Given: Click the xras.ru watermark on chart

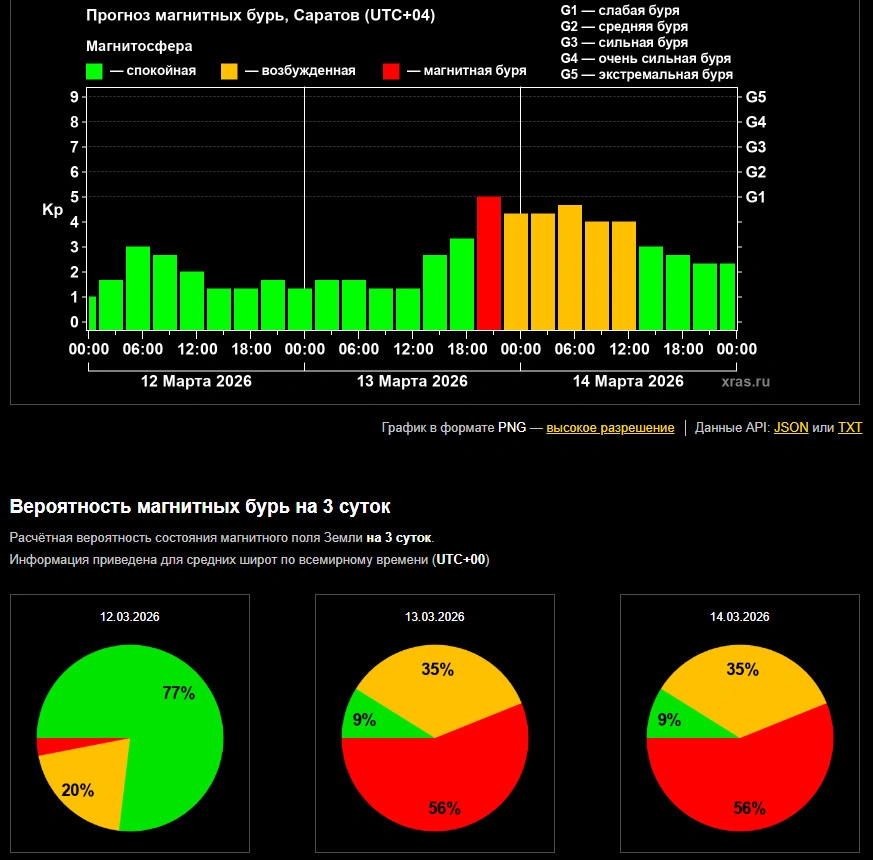Looking at the screenshot, I should tap(746, 381).
